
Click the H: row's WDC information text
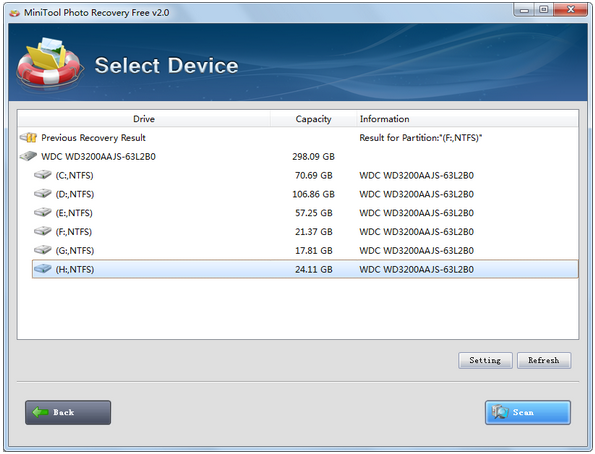(x=417, y=269)
